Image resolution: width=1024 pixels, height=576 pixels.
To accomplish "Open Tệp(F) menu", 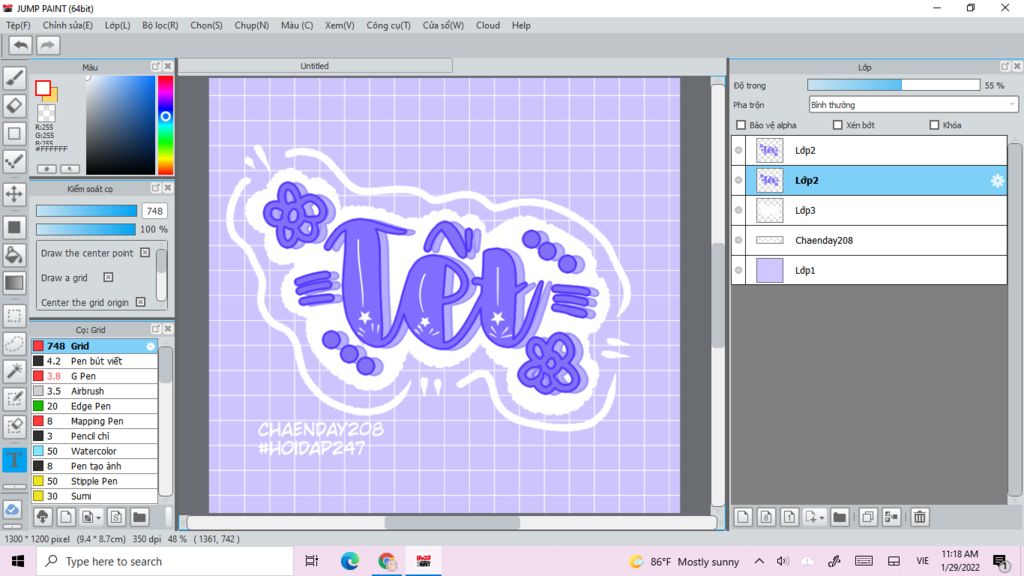I will [x=18, y=25].
